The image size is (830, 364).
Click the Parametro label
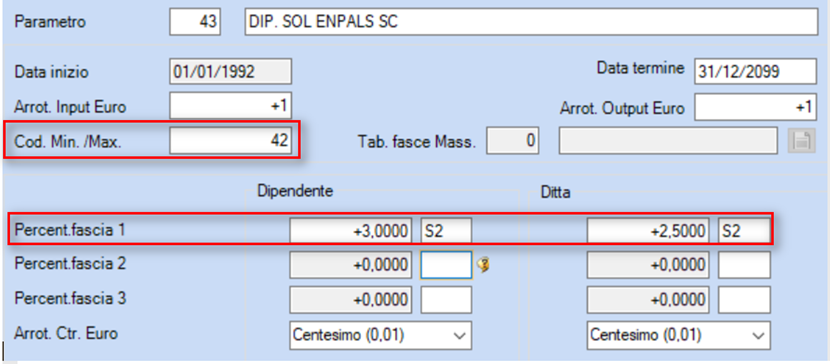coord(50,22)
